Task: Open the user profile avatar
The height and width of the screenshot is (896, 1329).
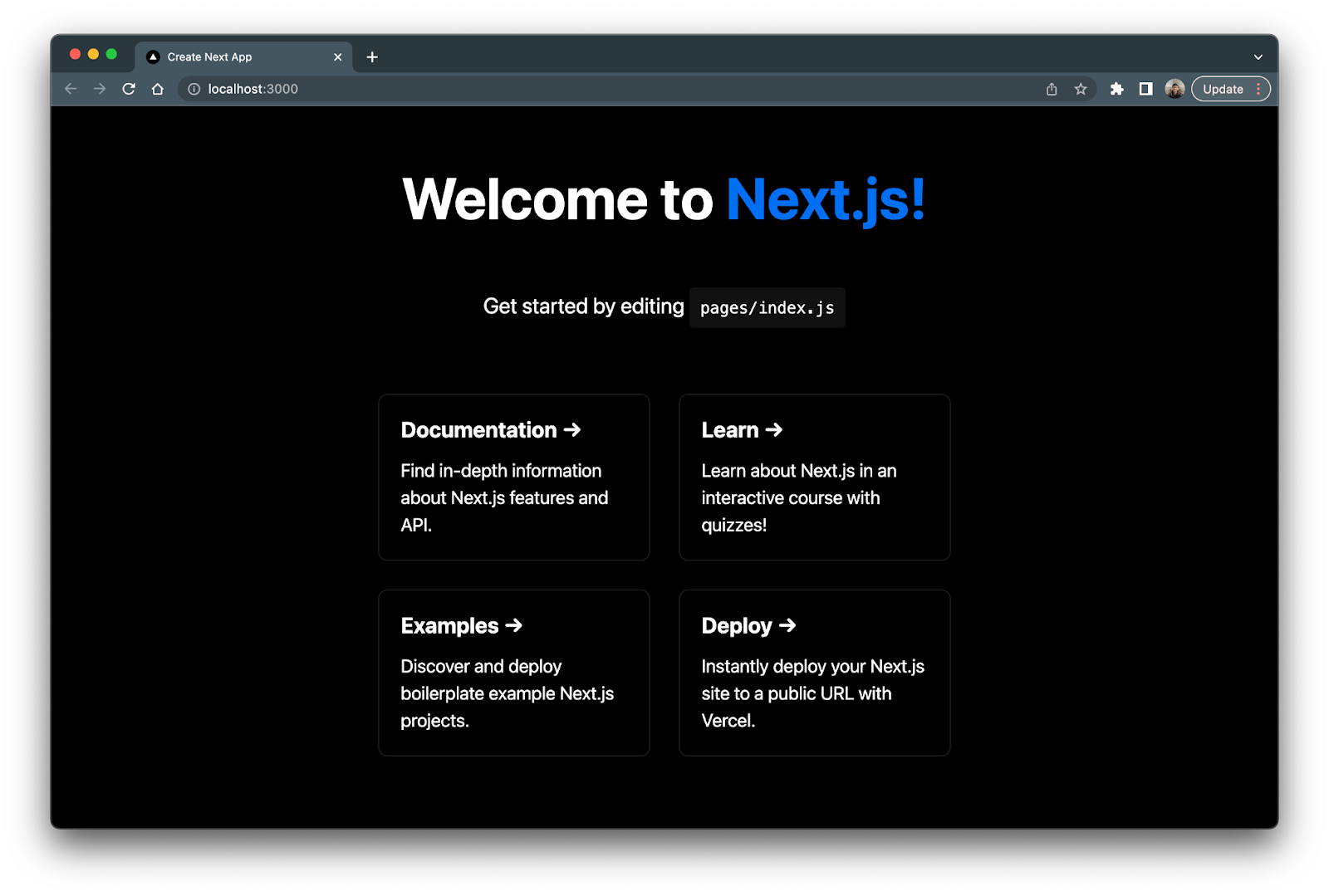Action: [1175, 89]
